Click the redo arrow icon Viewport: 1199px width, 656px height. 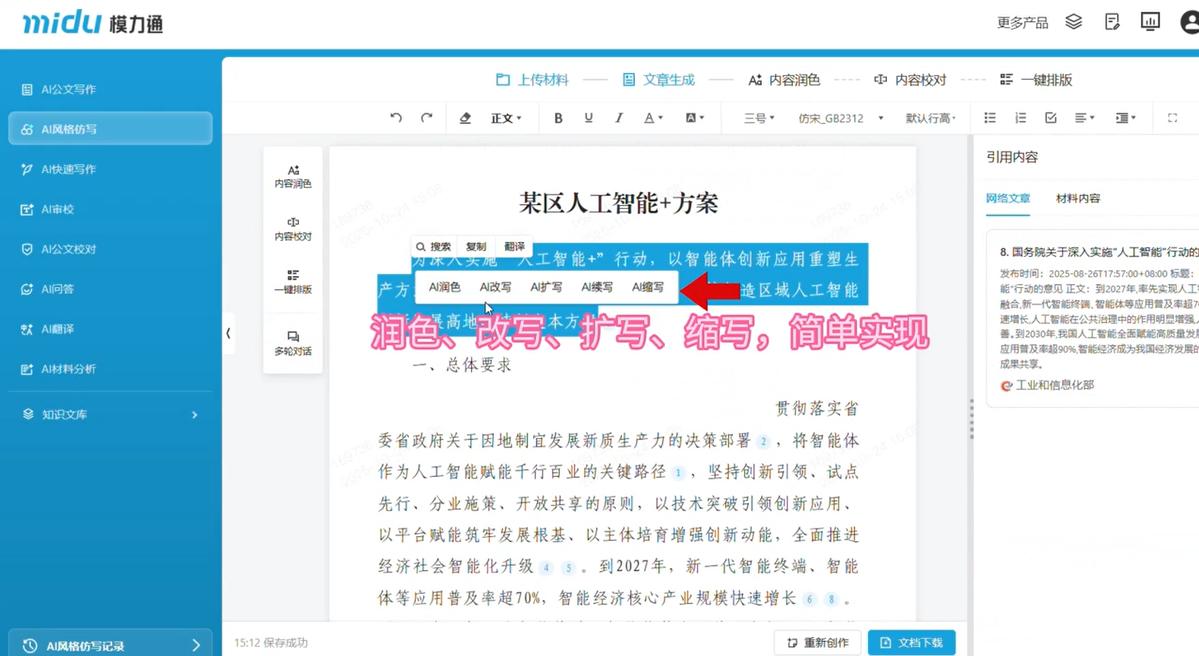click(427, 118)
